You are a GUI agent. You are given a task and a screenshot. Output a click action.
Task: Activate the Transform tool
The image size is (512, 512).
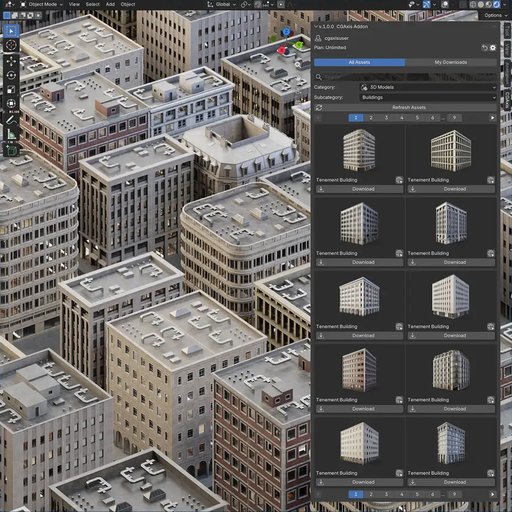click(11, 104)
